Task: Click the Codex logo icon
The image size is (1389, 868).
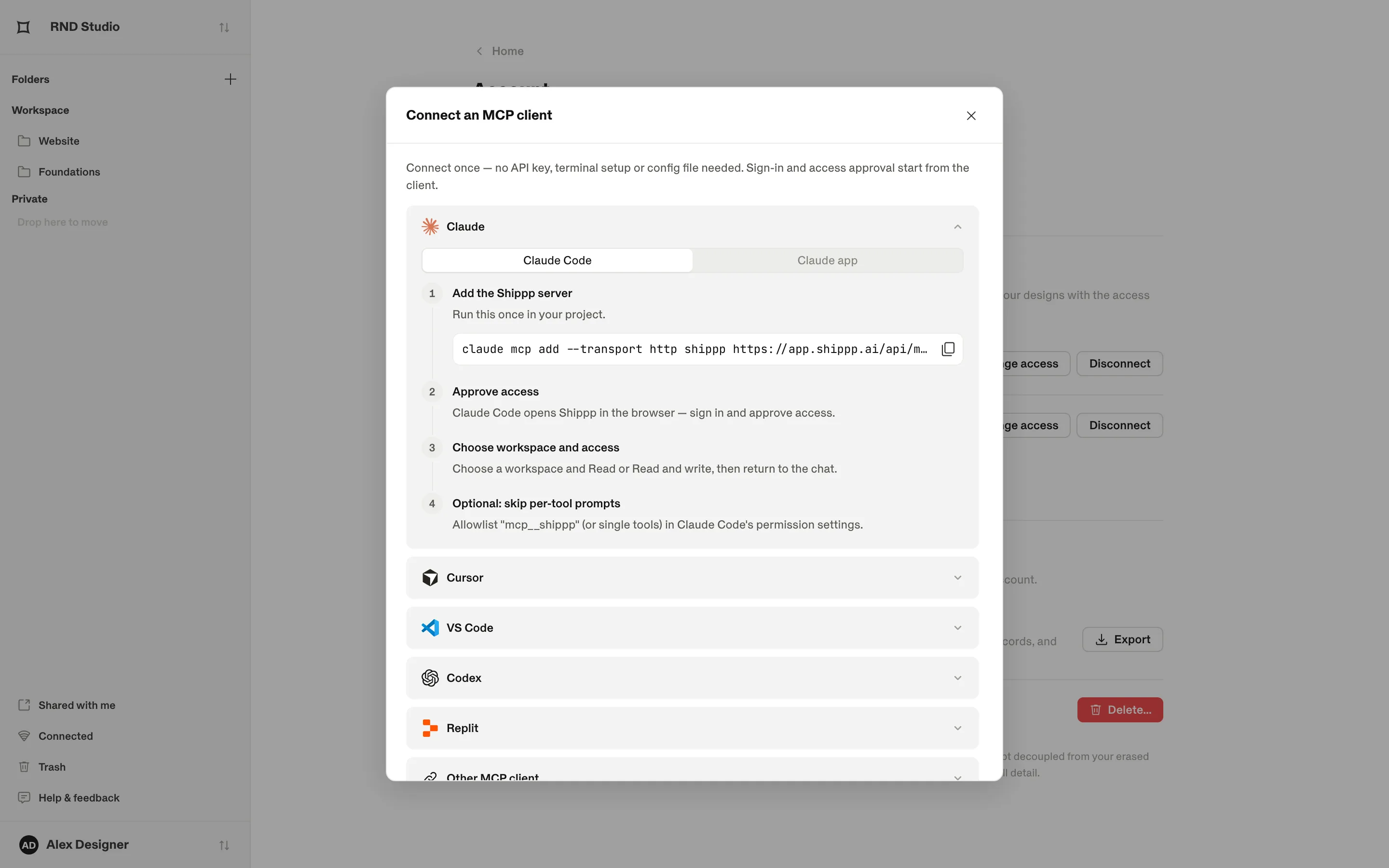Action: (x=430, y=678)
